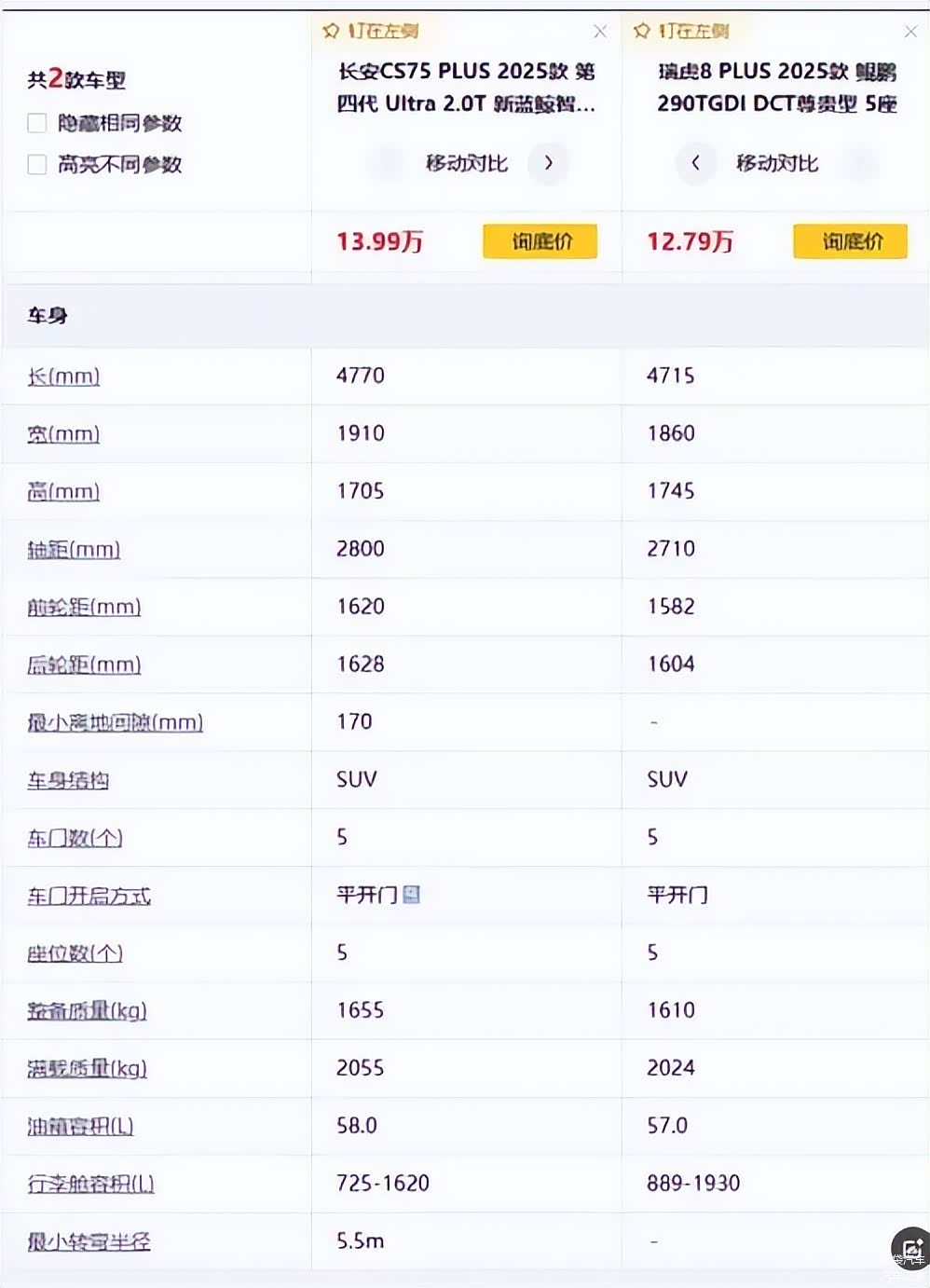
Task: Open the 轴距(mm) parameter link
Action: coord(74,550)
